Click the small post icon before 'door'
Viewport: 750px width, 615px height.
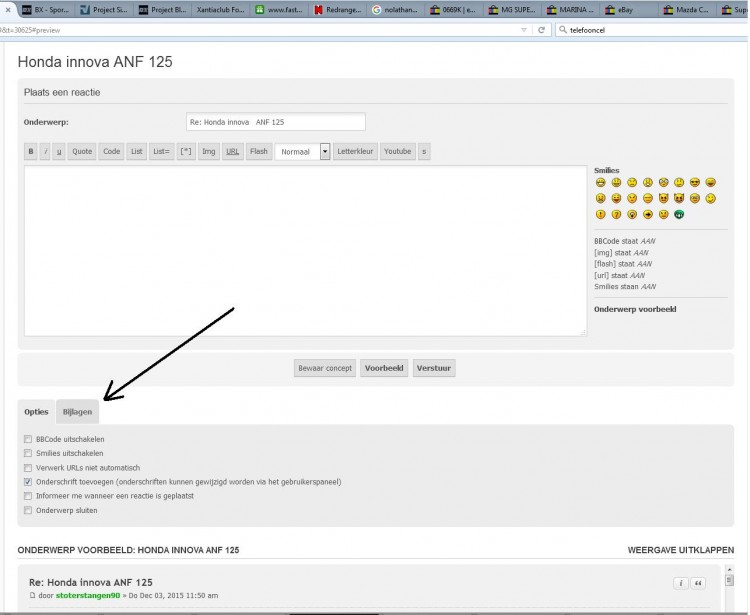pos(33,595)
